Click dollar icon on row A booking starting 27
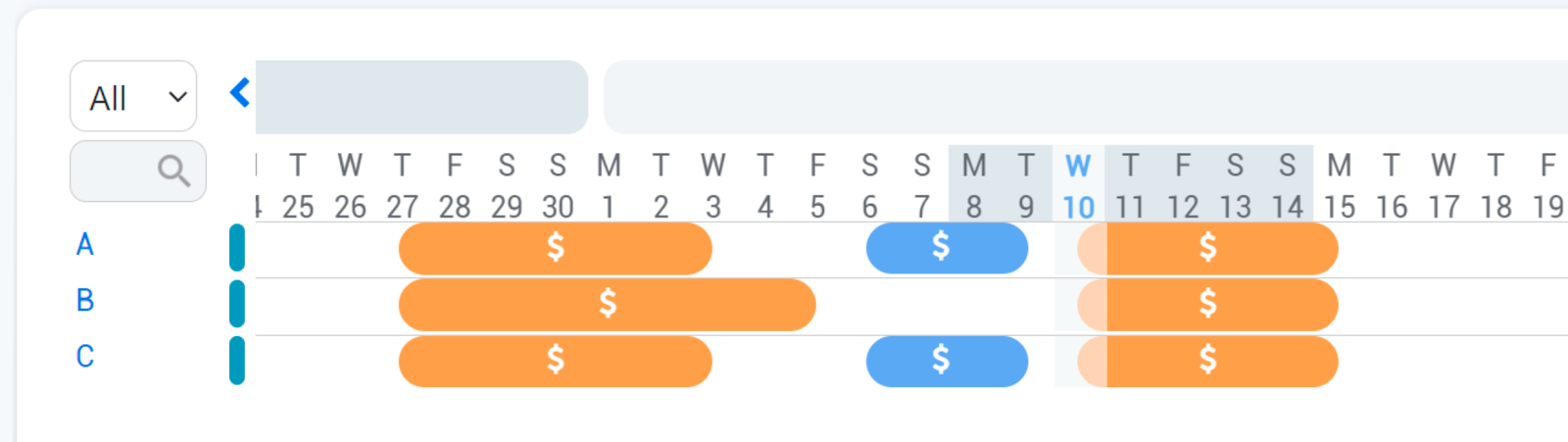The image size is (1568, 442). pos(556,246)
